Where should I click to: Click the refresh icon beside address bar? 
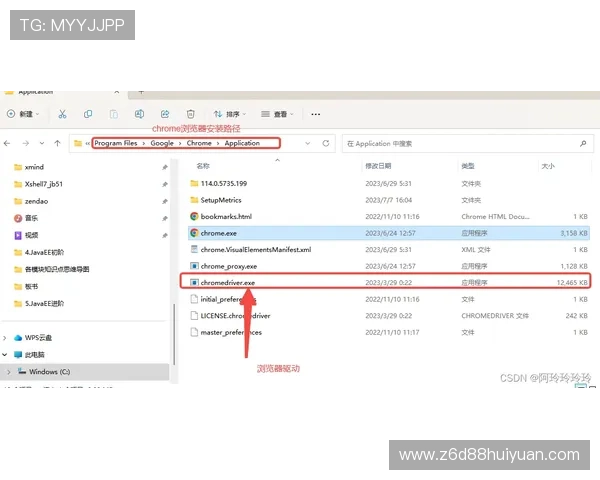point(326,143)
